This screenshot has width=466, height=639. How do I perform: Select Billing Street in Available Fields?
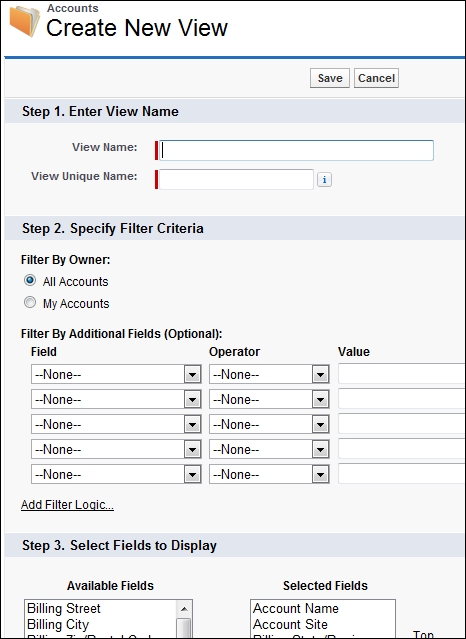(x=64, y=608)
